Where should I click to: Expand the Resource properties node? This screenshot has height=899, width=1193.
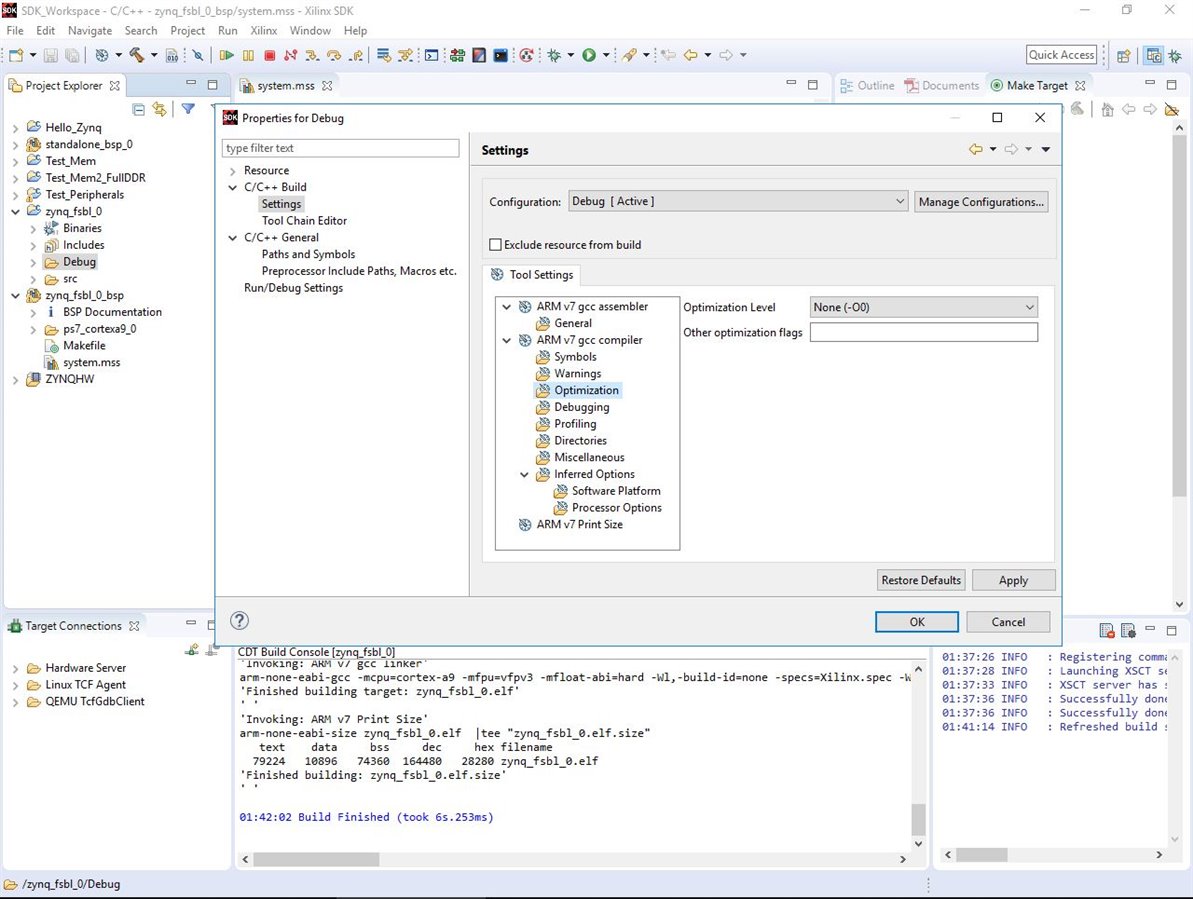(x=233, y=171)
